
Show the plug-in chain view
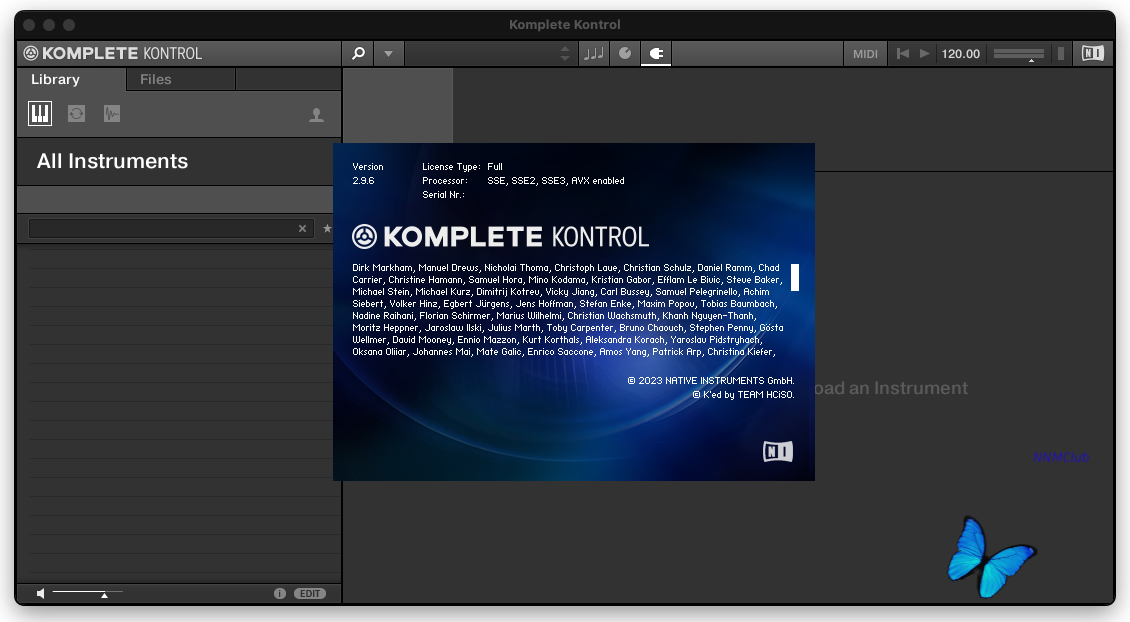[x=656, y=53]
